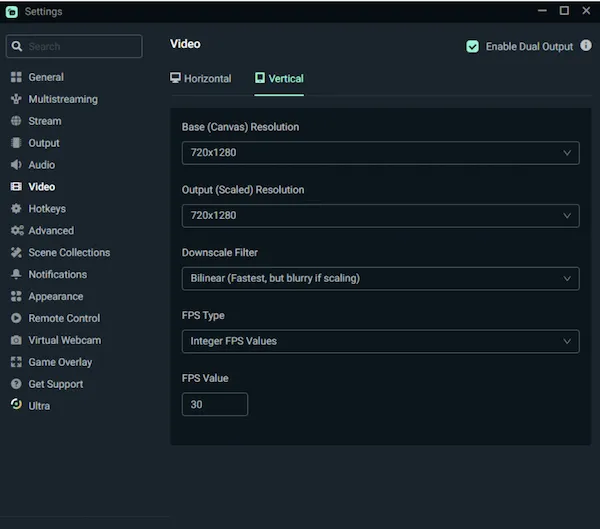The width and height of the screenshot is (600, 529).
Task: Switch to the Horizontal tab
Action: [201, 78]
